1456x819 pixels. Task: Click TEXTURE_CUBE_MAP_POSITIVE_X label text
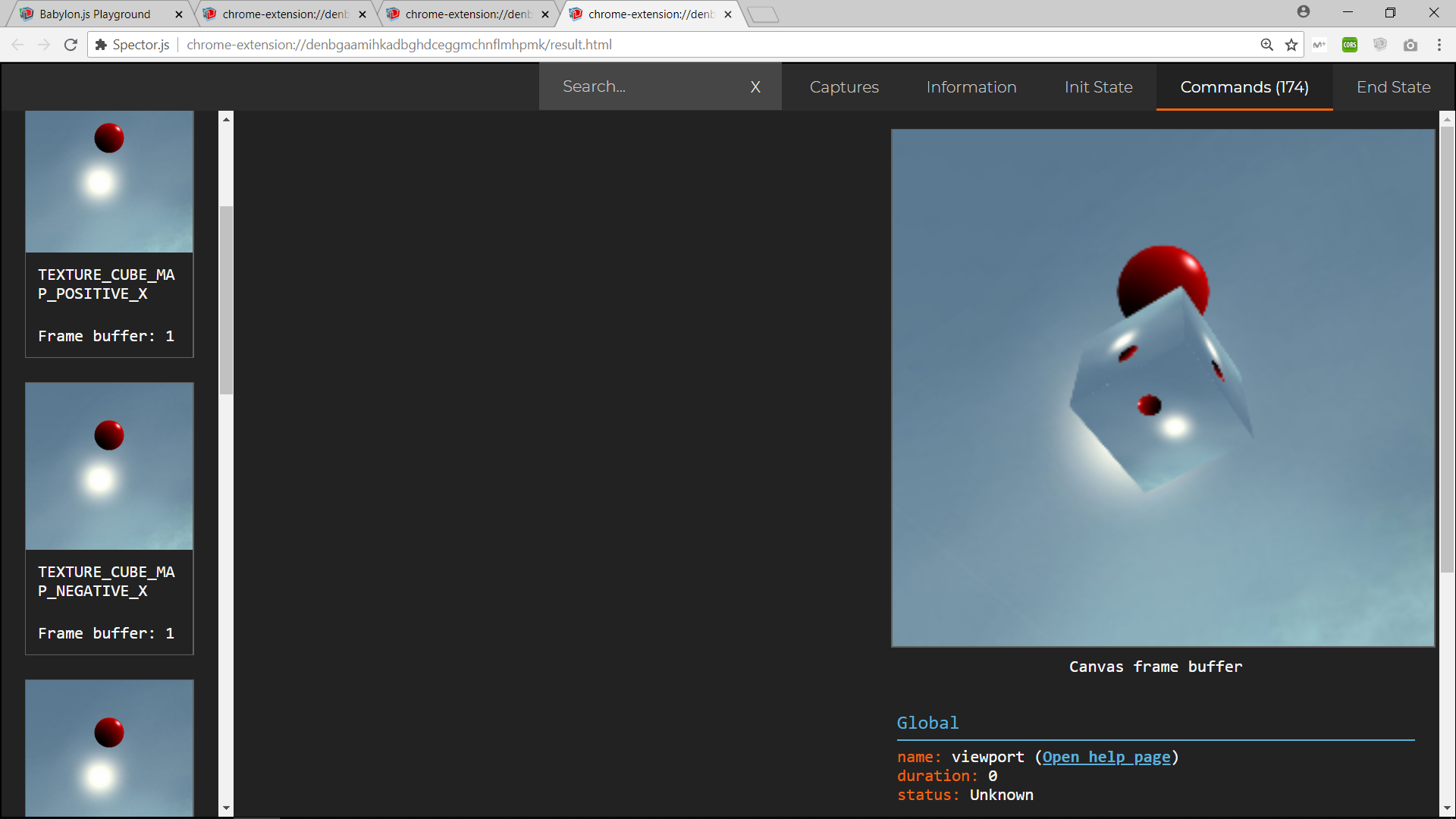click(x=106, y=284)
